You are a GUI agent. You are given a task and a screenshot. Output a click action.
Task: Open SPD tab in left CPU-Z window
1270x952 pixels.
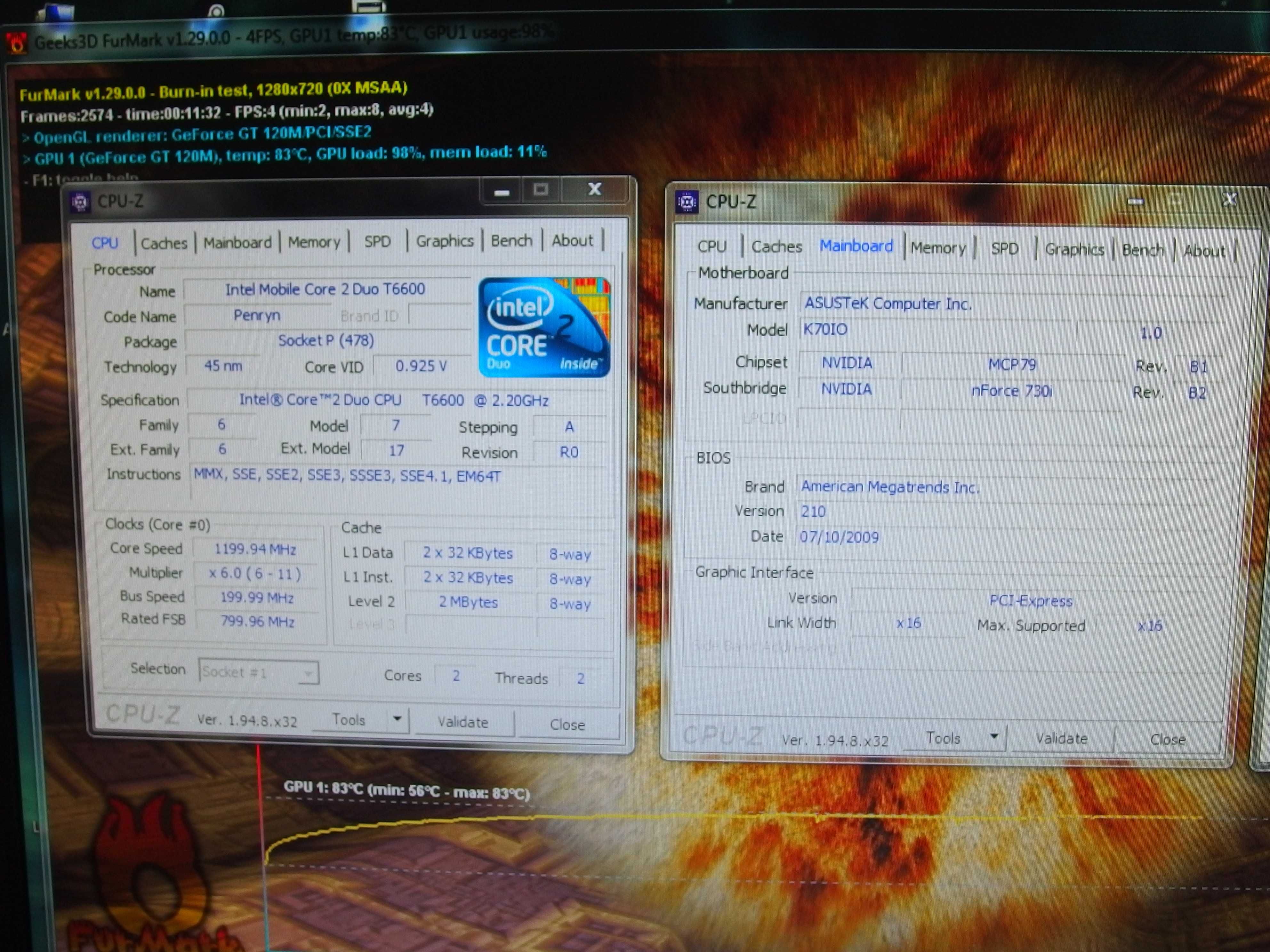[377, 241]
